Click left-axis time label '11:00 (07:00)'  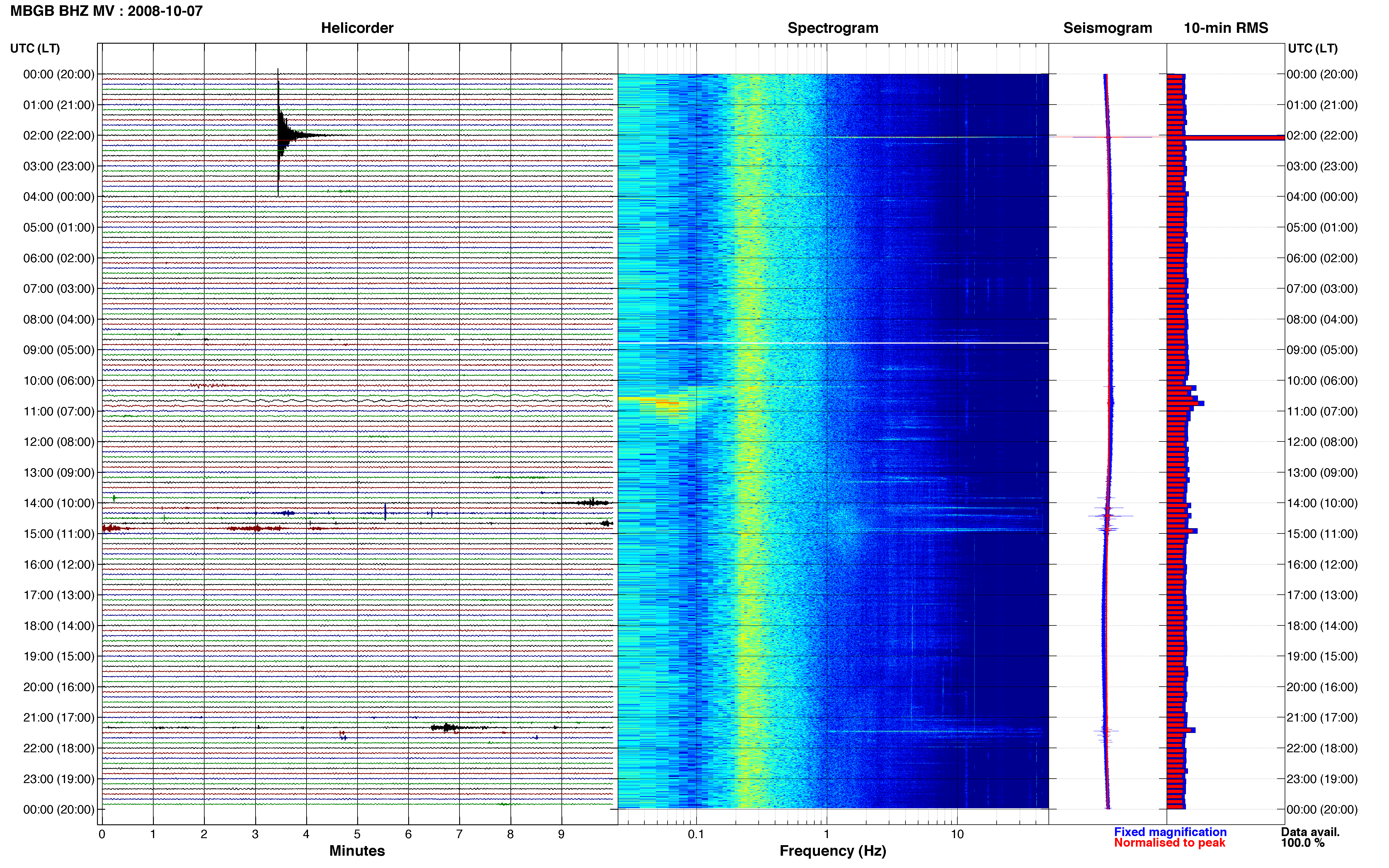tap(59, 412)
